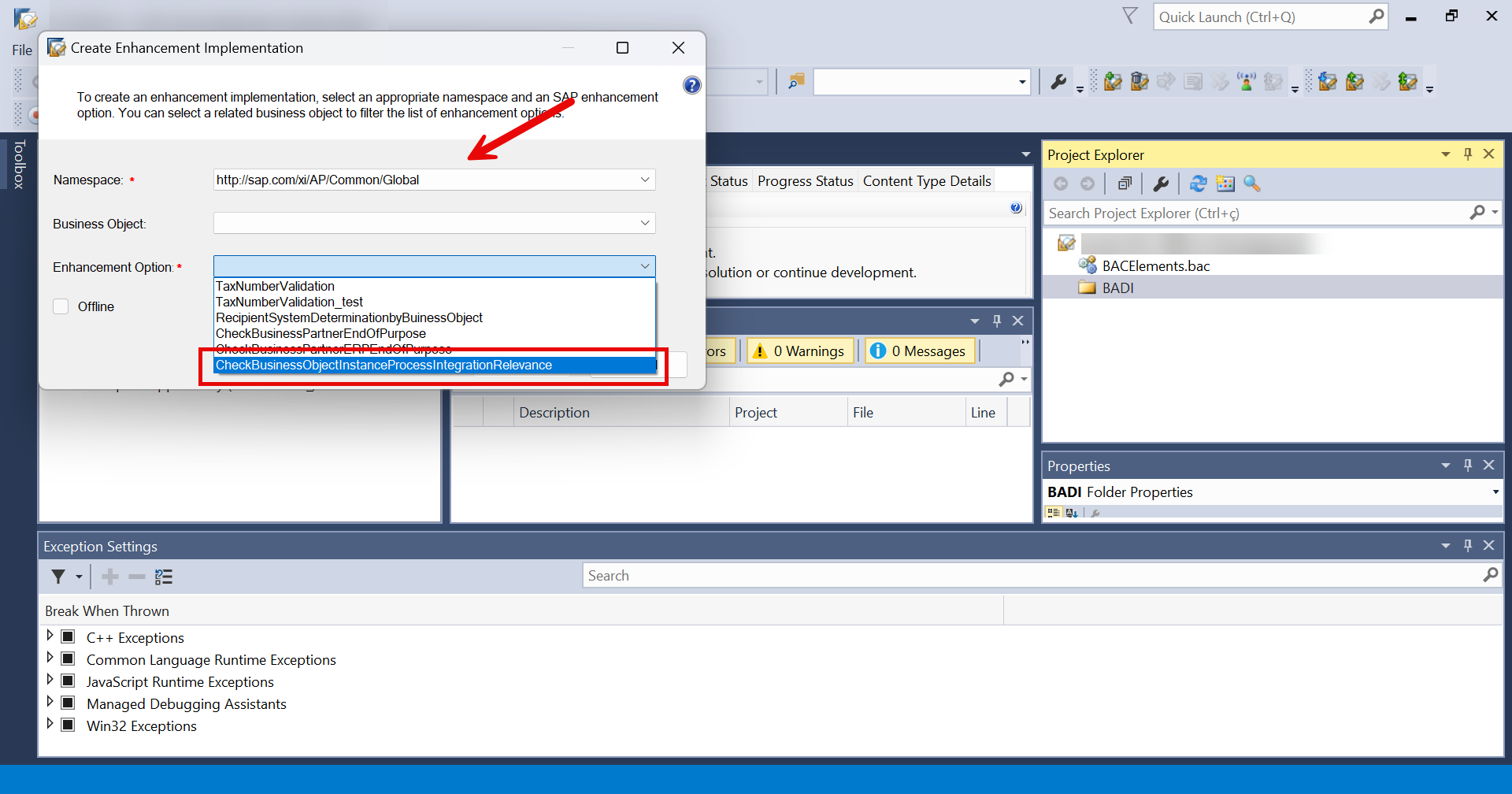Select TaxNumberValidation_test option
Screen dimensions: 1512x794
(x=435, y=302)
